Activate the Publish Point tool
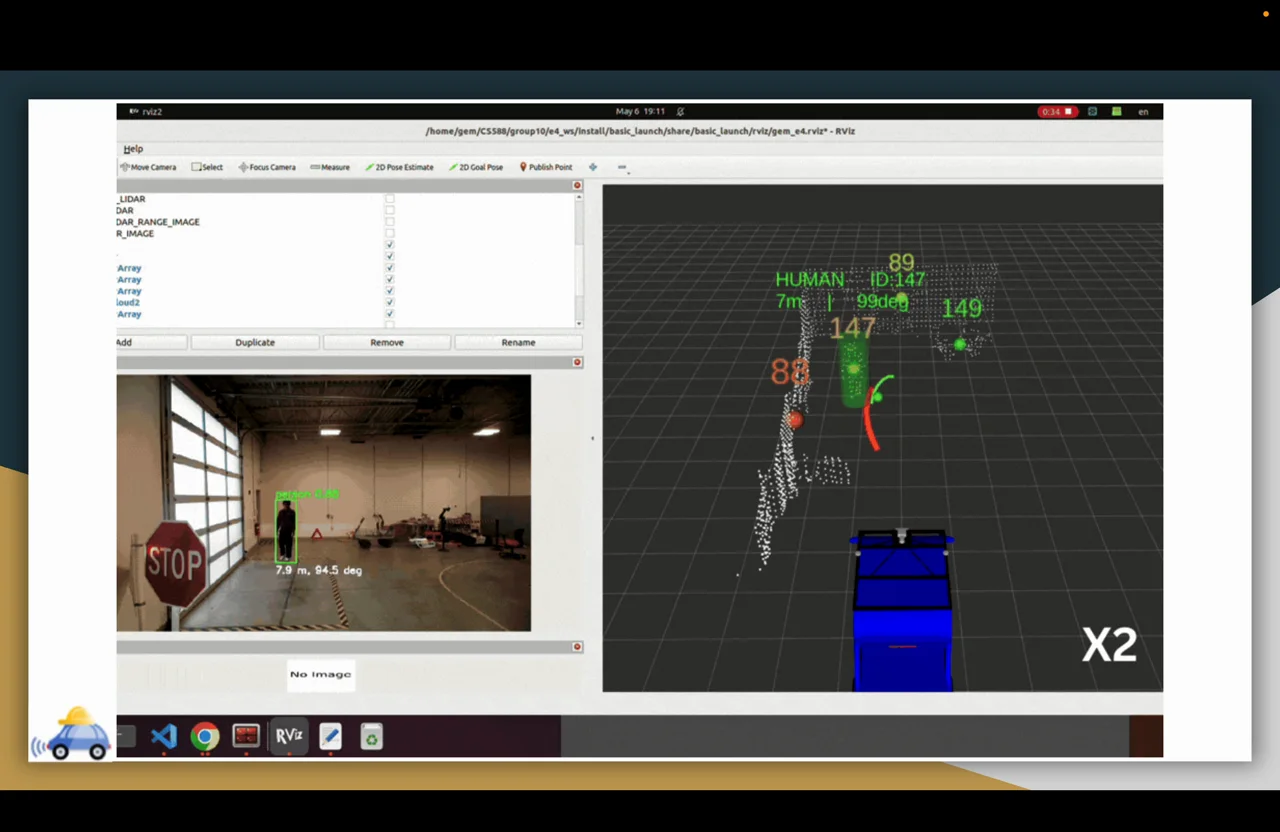 pyautogui.click(x=546, y=167)
